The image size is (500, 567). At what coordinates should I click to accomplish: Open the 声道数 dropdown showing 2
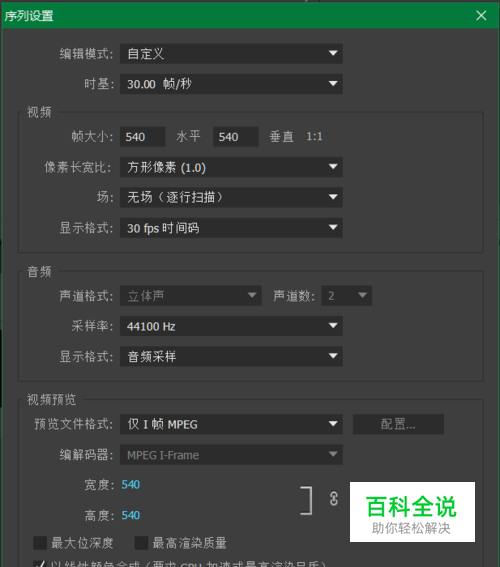pos(347,296)
